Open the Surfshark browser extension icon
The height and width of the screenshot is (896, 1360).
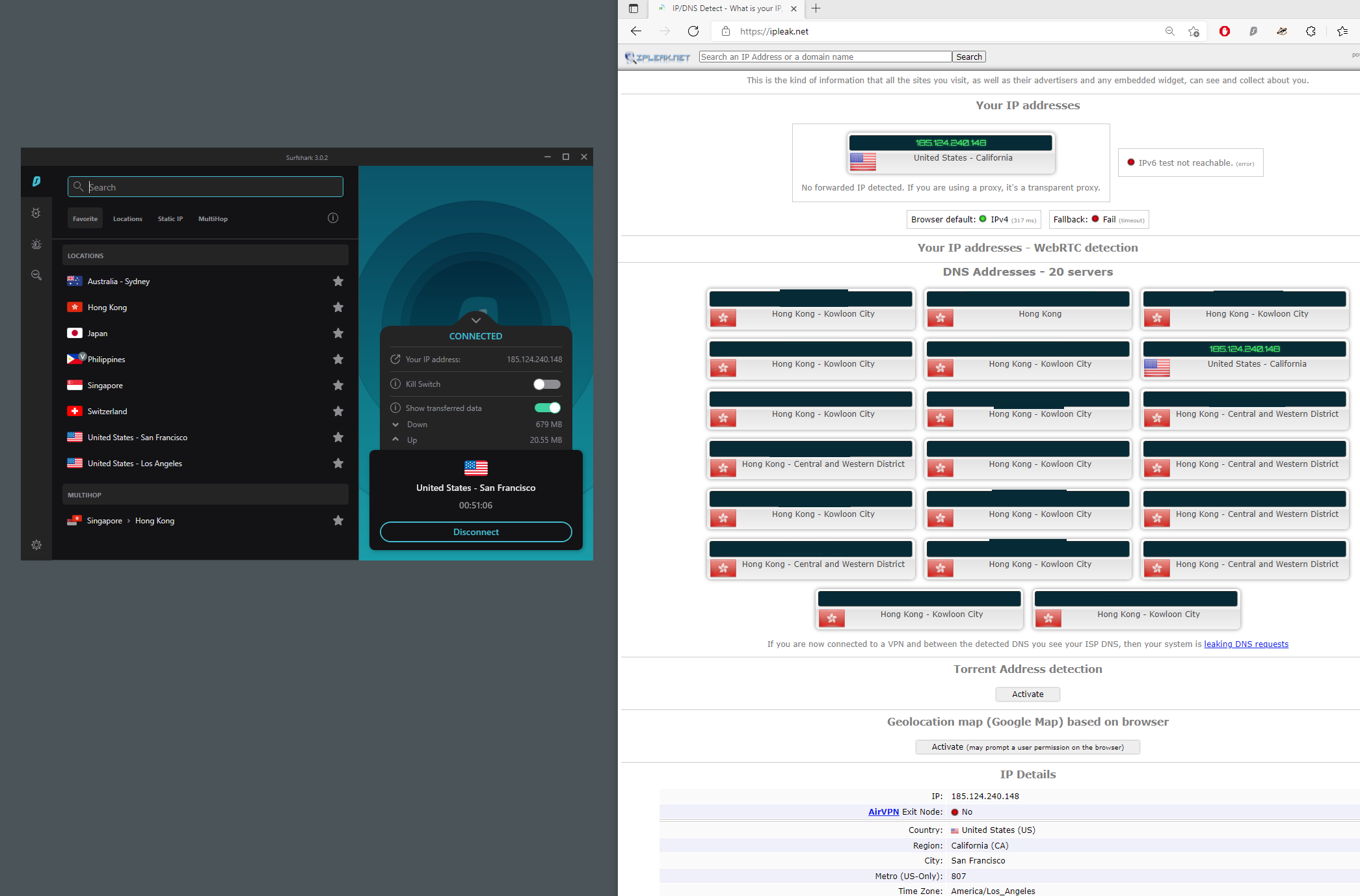[1253, 31]
